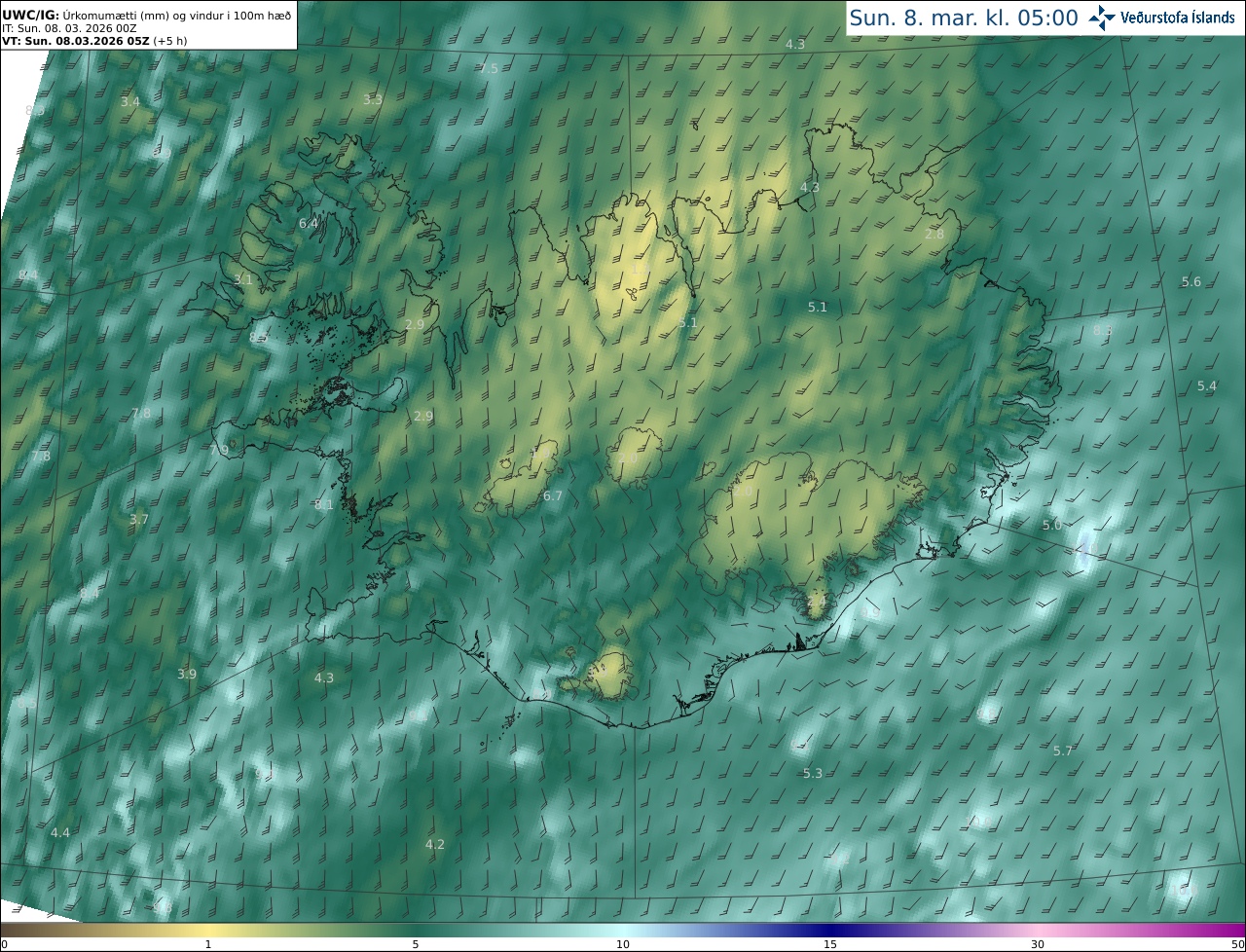1246x952 pixels.
Task: Click the magenta 50 end of the colour scale
Action: (x=1238, y=930)
